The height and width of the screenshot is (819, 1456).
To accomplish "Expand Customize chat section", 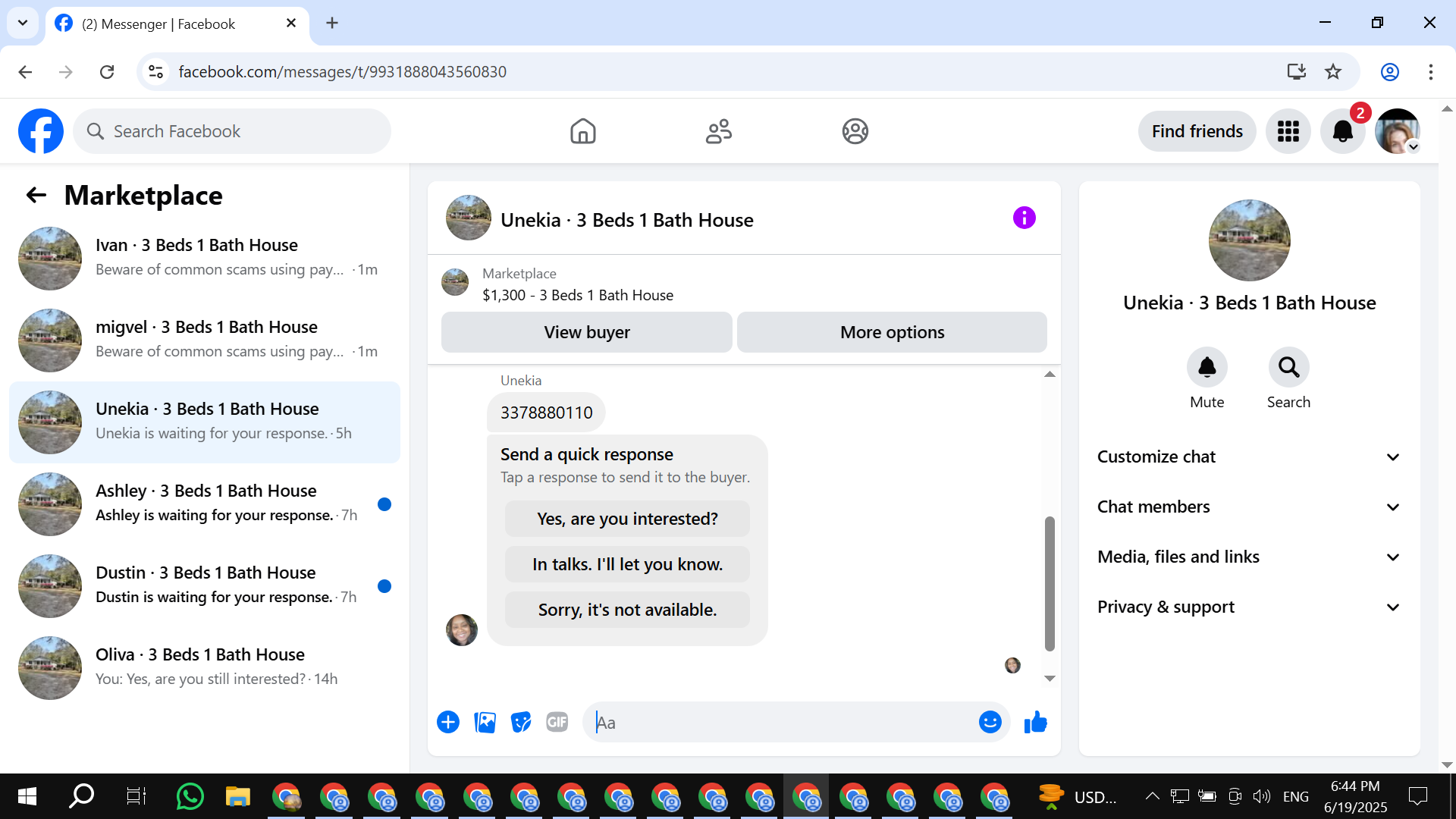I will pos(1249,457).
